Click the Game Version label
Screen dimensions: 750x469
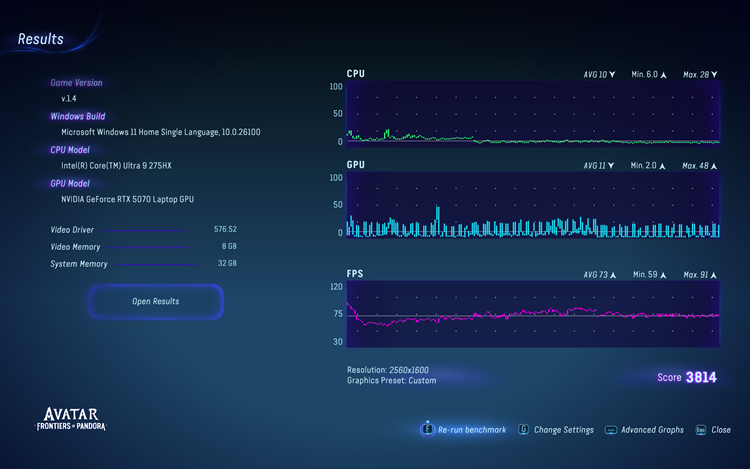pos(77,83)
